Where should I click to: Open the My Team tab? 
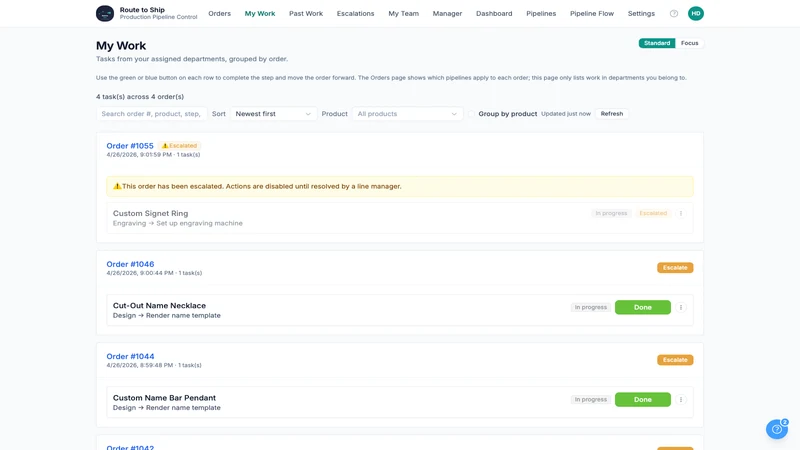coord(403,14)
